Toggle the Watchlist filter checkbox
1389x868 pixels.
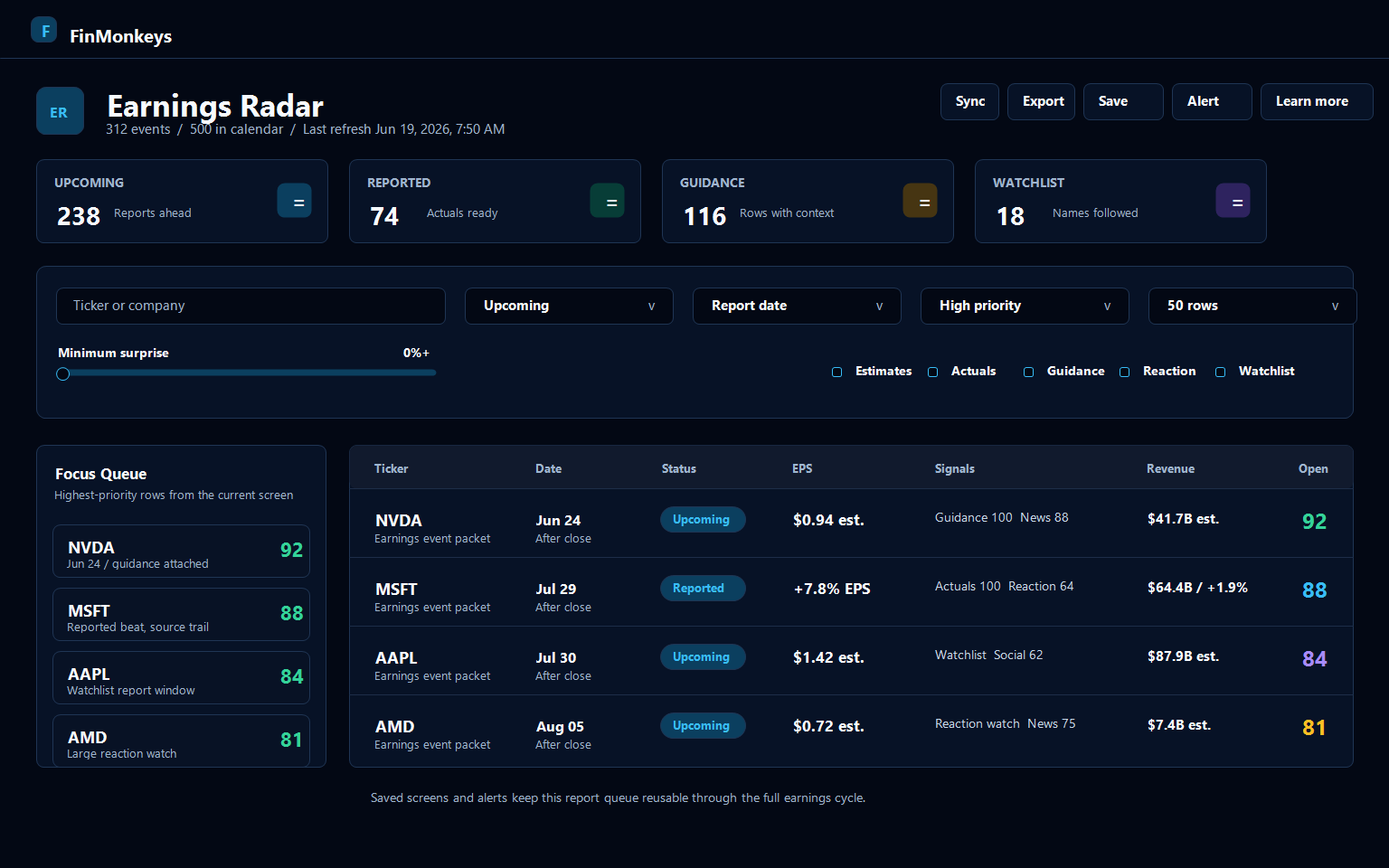1221,372
